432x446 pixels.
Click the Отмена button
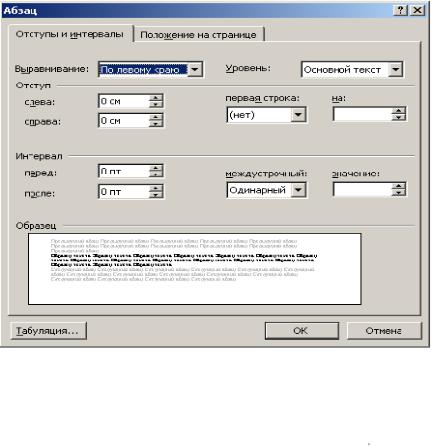coord(384,331)
